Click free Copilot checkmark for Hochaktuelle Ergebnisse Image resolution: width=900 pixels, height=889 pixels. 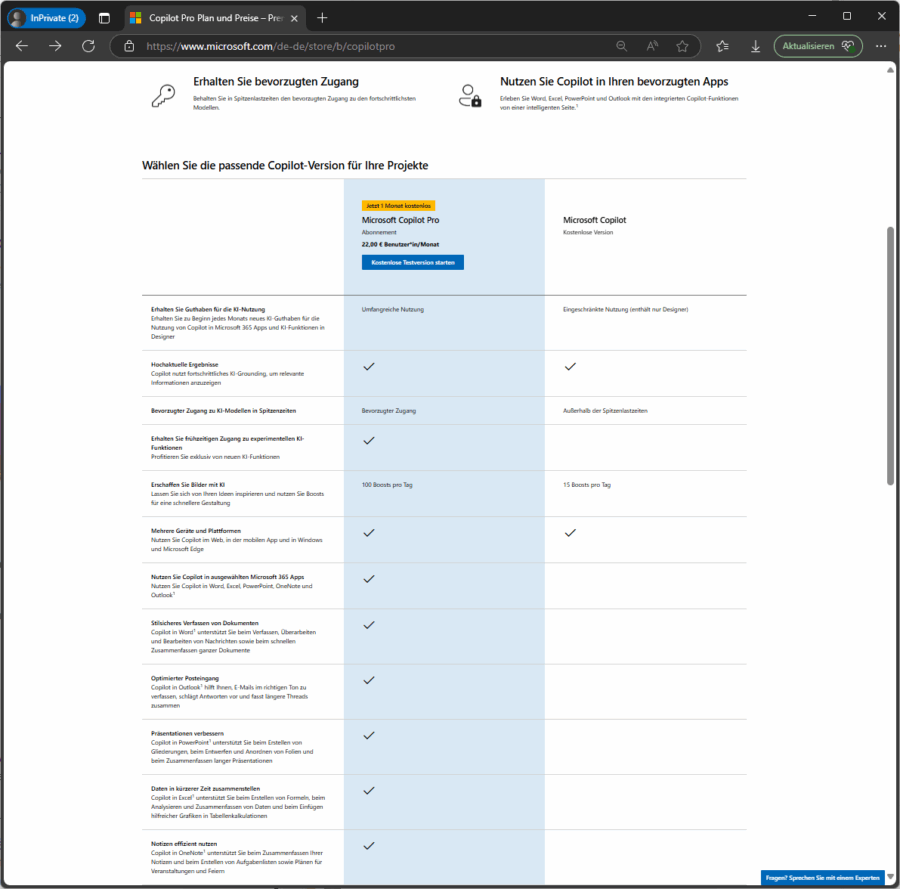click(570, 366)
